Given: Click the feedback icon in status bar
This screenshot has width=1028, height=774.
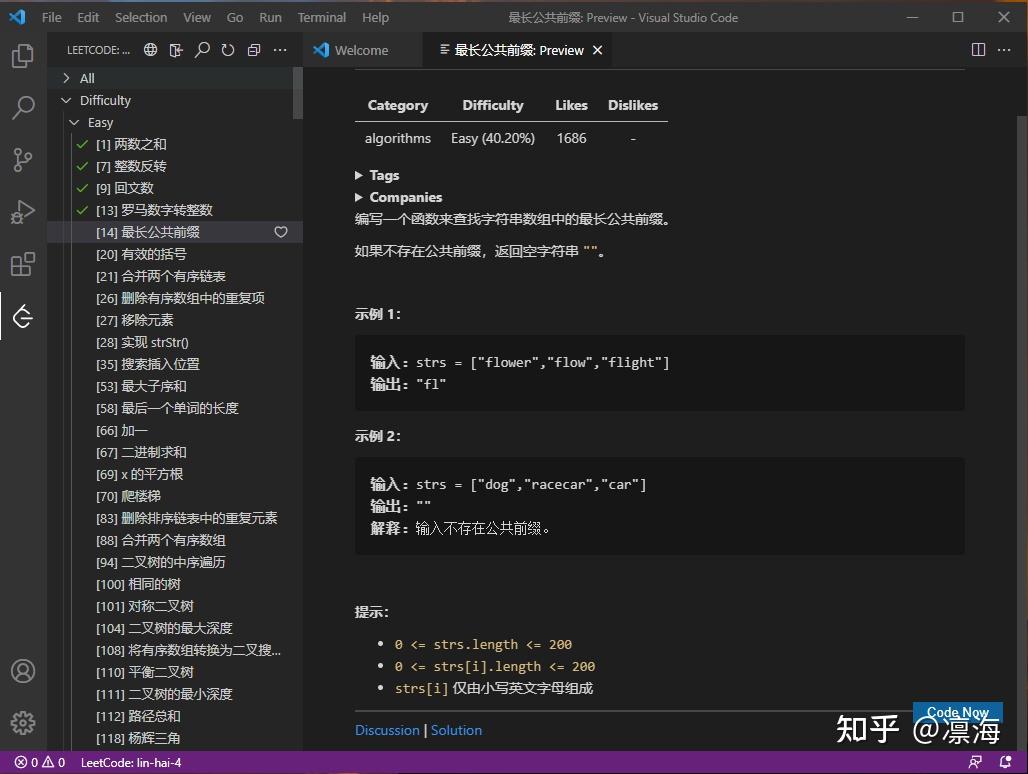Looking at the screenshot, I should [976, 762].
